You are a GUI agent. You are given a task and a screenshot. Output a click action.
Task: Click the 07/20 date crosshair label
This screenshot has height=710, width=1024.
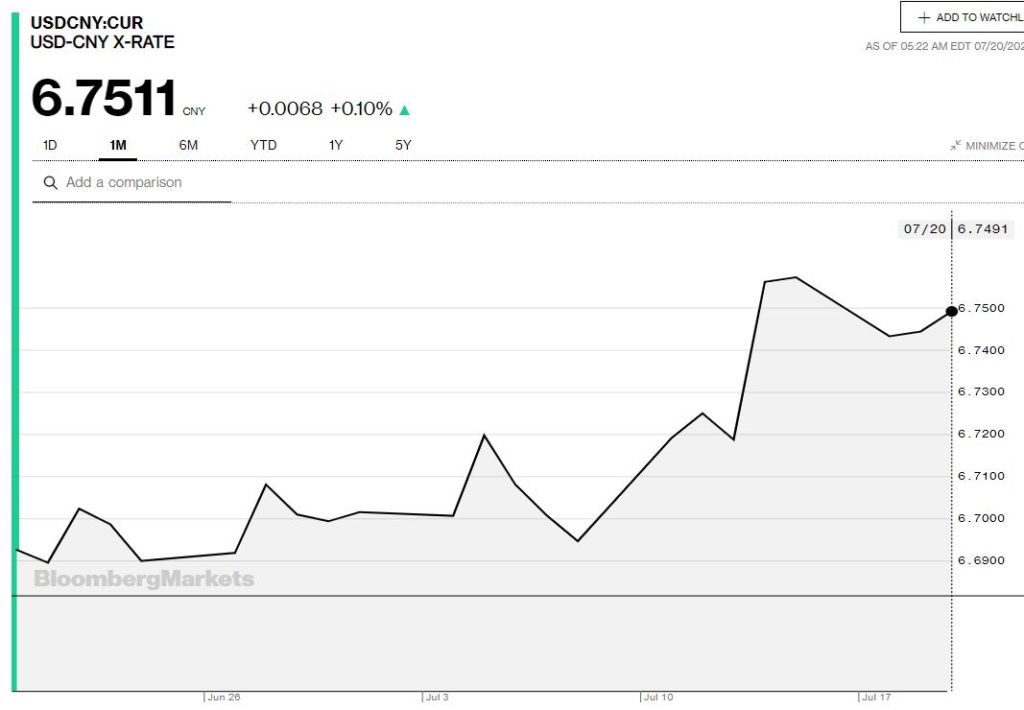[924, 229]
